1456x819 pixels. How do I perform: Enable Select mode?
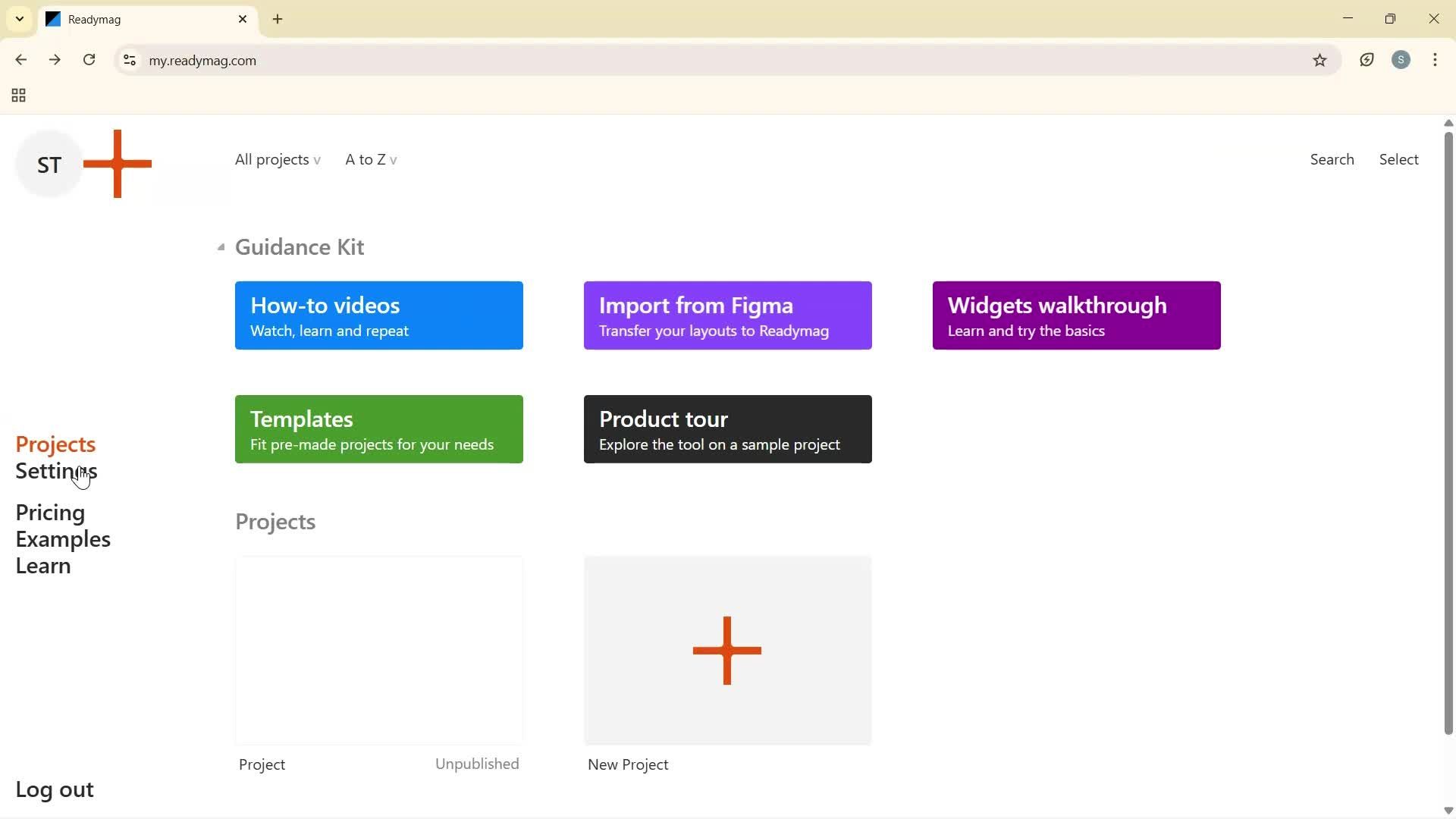[x=1398, y=159]
